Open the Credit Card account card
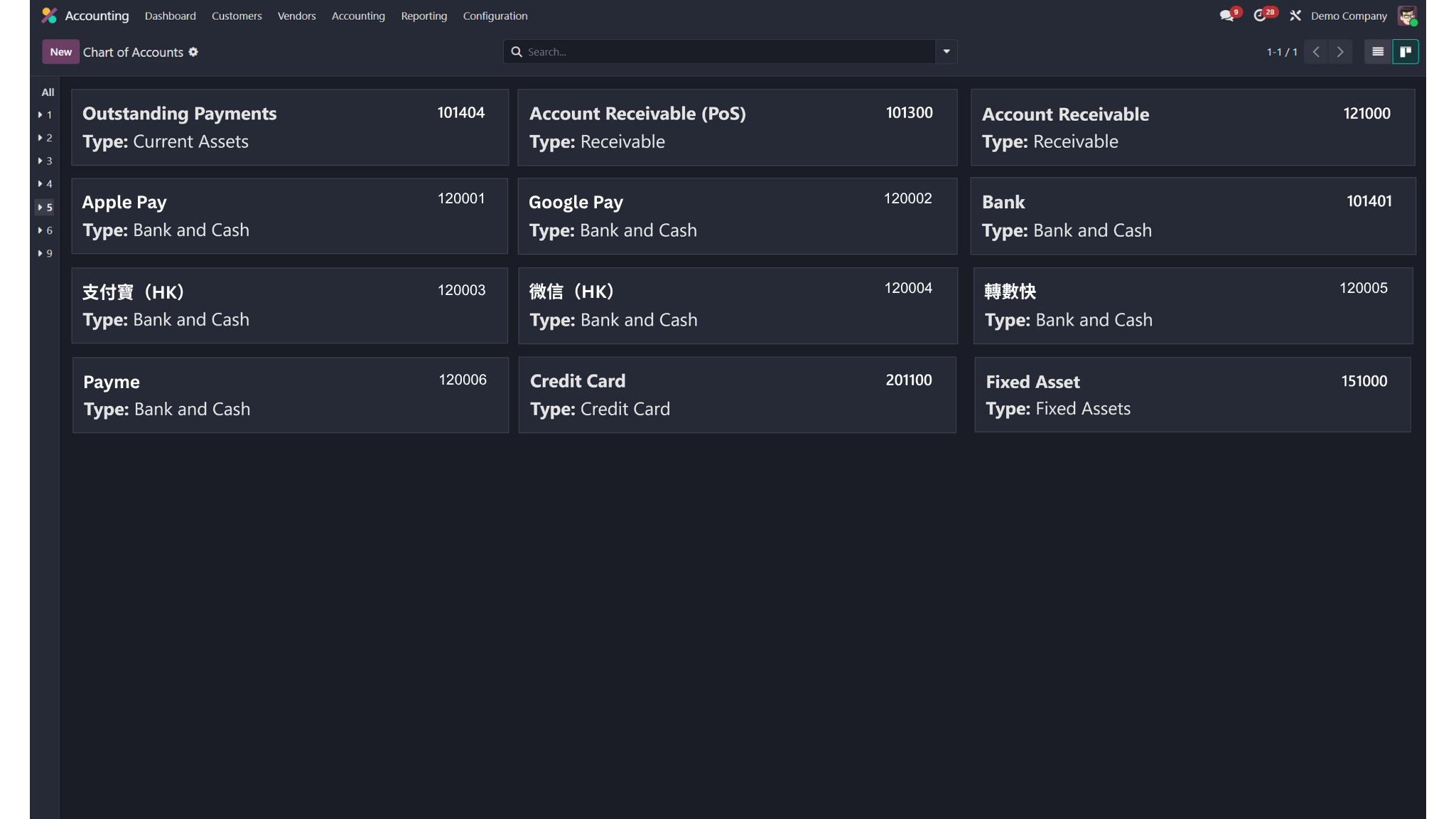 point(738,395)
